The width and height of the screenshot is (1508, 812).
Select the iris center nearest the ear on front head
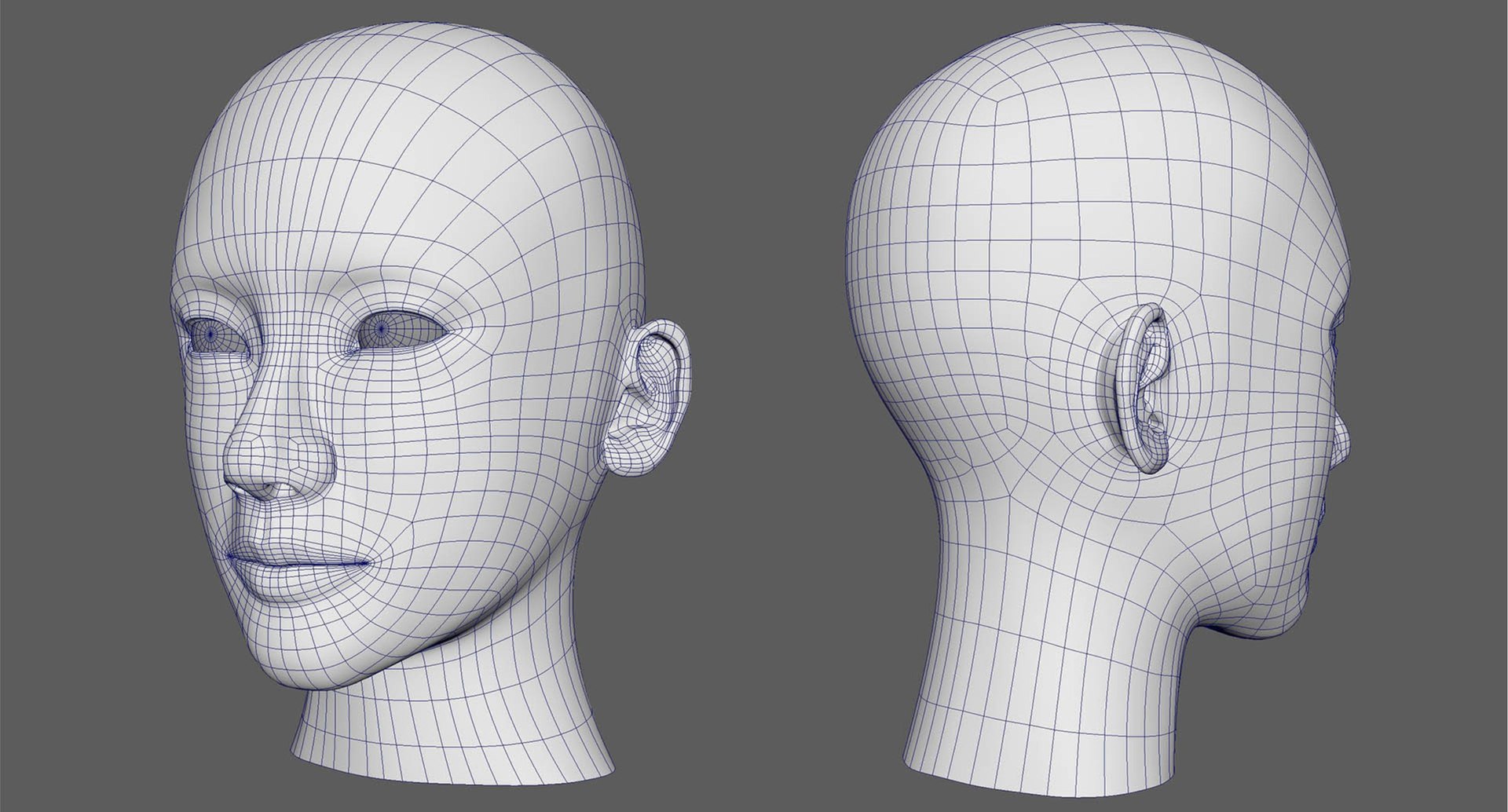(x=382, y=327)
